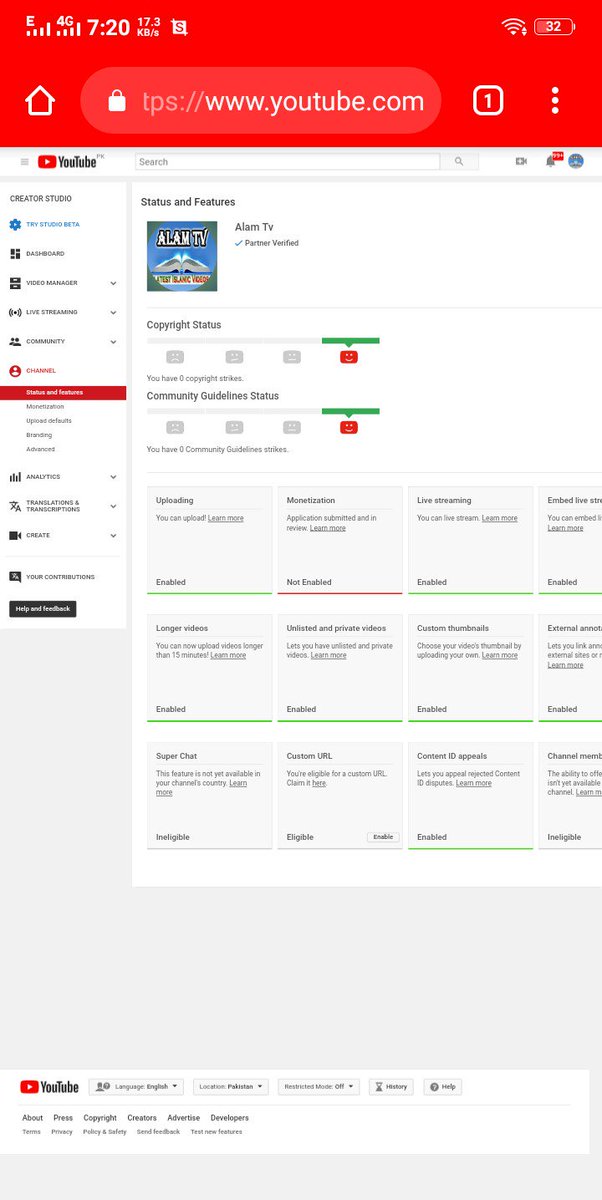Click the search magnifier button
Image resolution: width=602 pixels, height=1200 pixels.
(459, 162)
